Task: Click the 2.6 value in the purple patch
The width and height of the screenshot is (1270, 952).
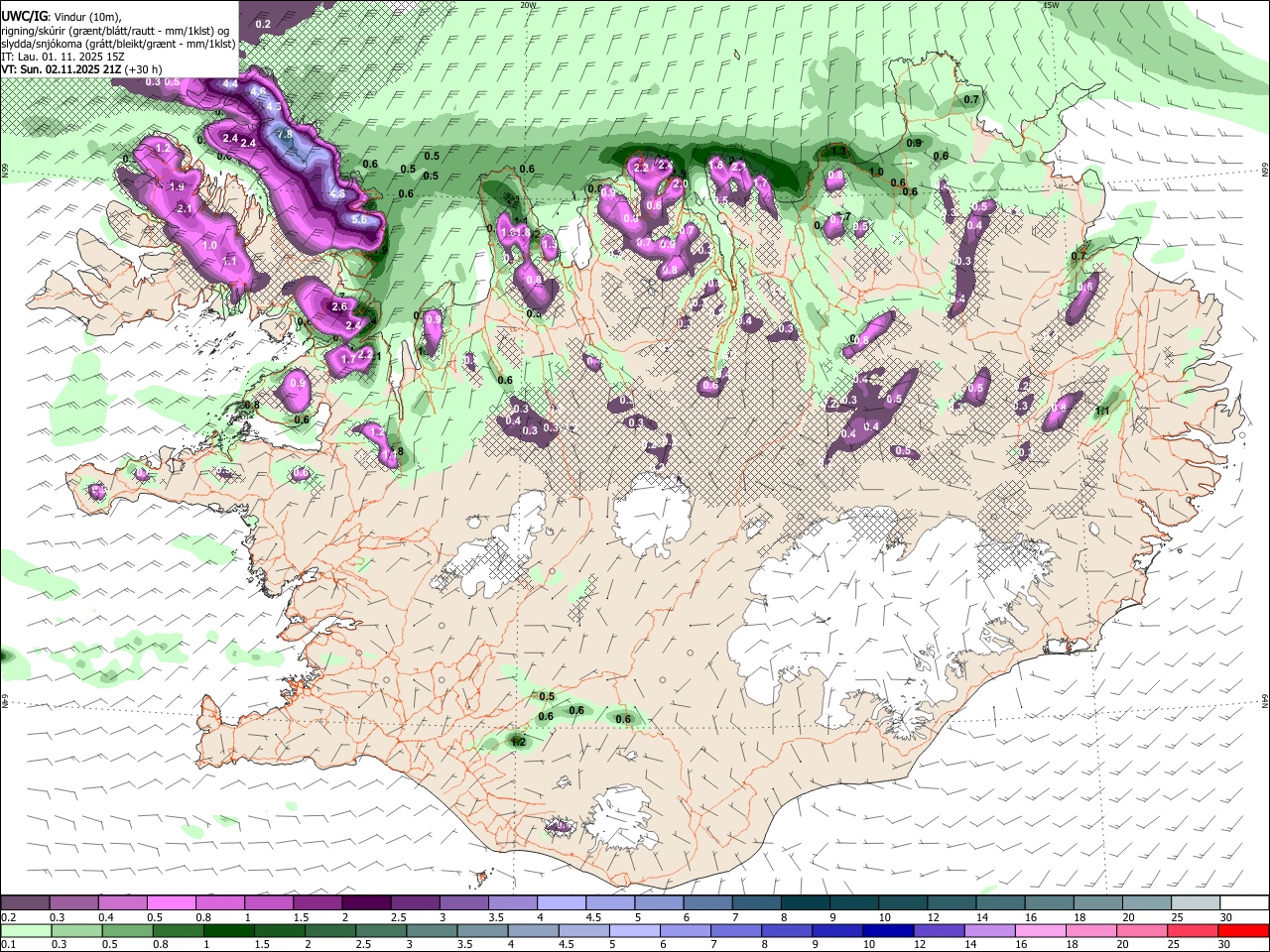Action: tap(339, 306)
